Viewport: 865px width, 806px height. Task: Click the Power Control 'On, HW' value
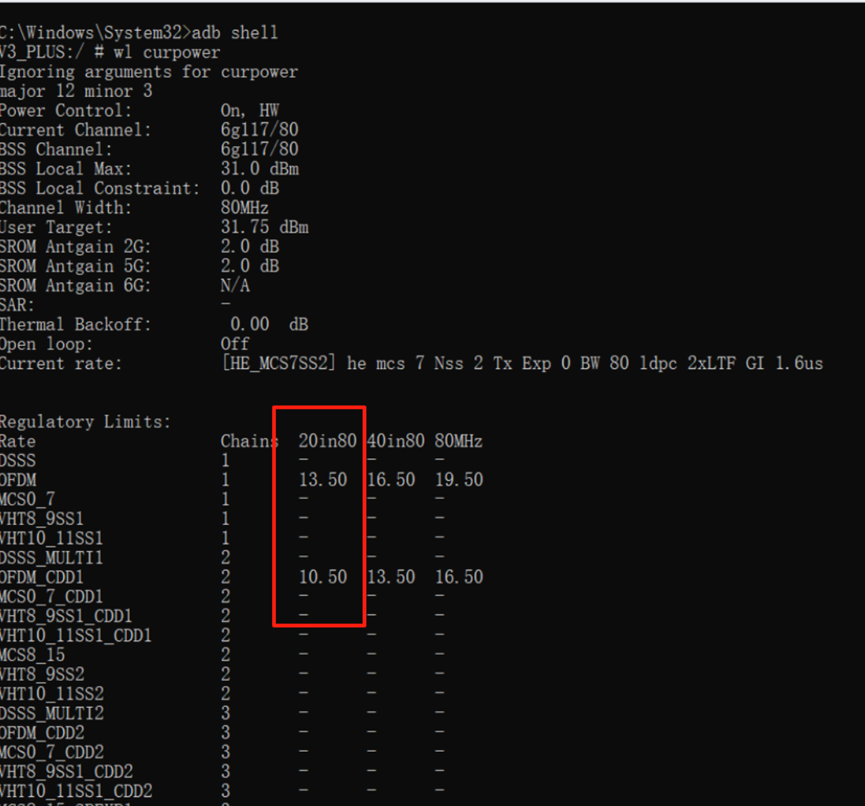pyautogui.click(x=249, y=110)
